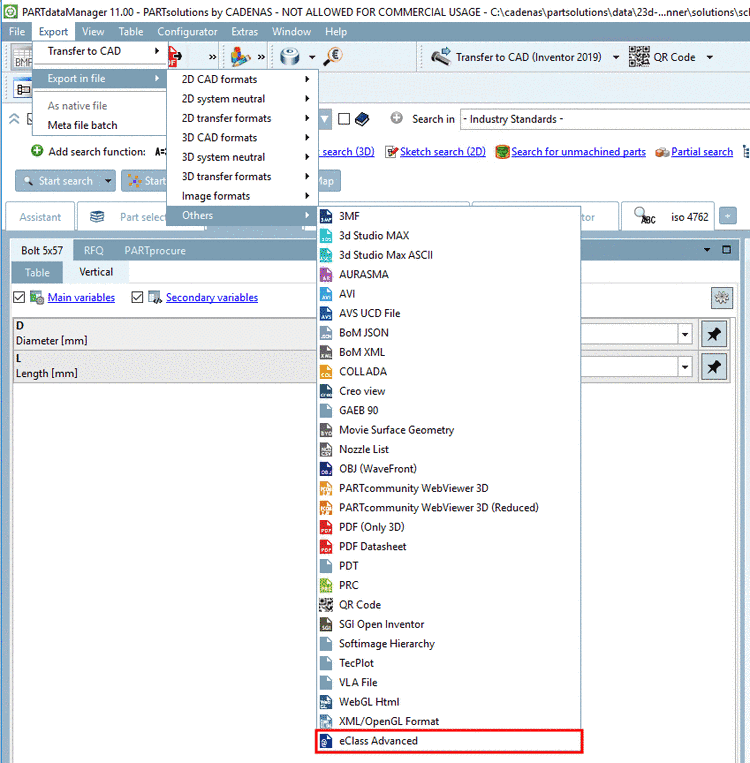This screenshot has width=750, height=763.
Task: Switch to the PARTprocure tab
Action: [155, 250]
